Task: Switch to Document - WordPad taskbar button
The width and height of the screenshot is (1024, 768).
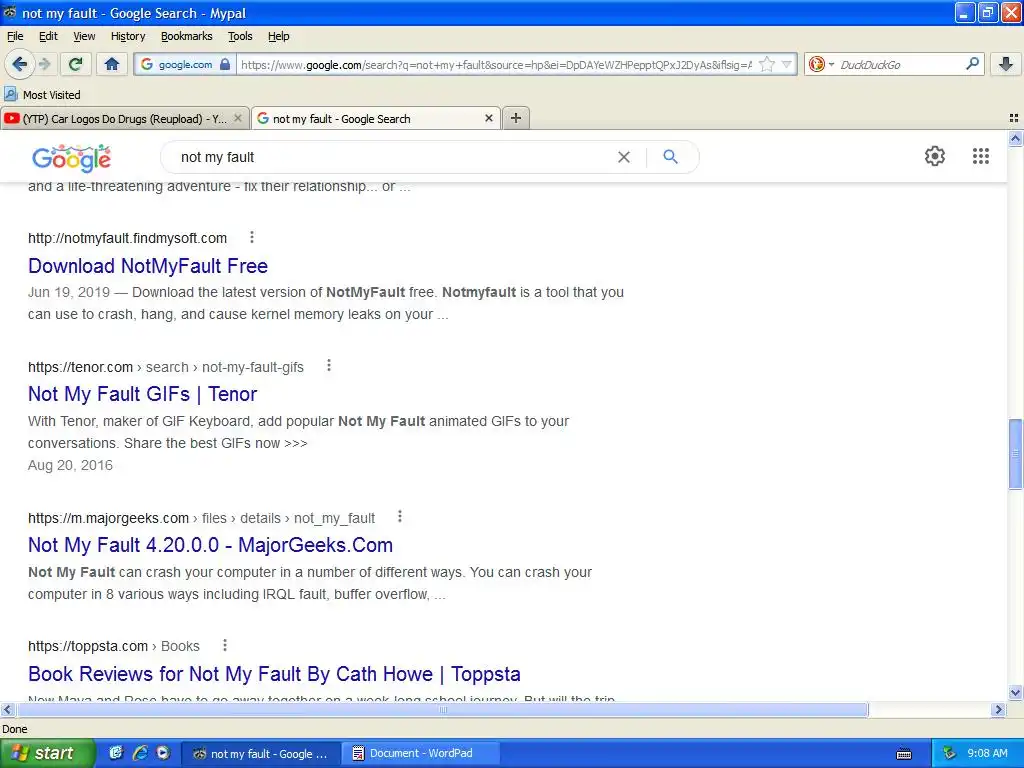Action: click(422, 753)
